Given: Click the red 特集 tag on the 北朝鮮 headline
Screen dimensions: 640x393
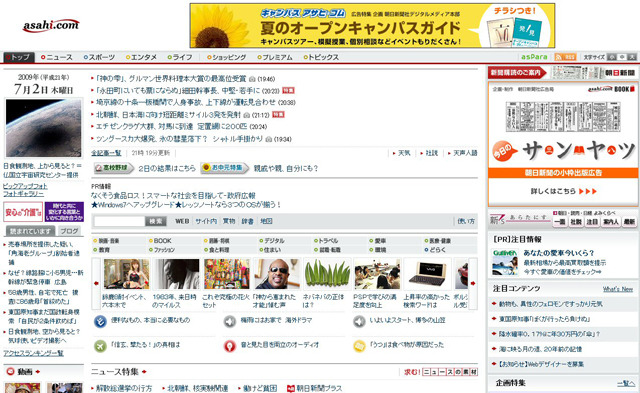Looking at the screenshot, I should (278, 115).
